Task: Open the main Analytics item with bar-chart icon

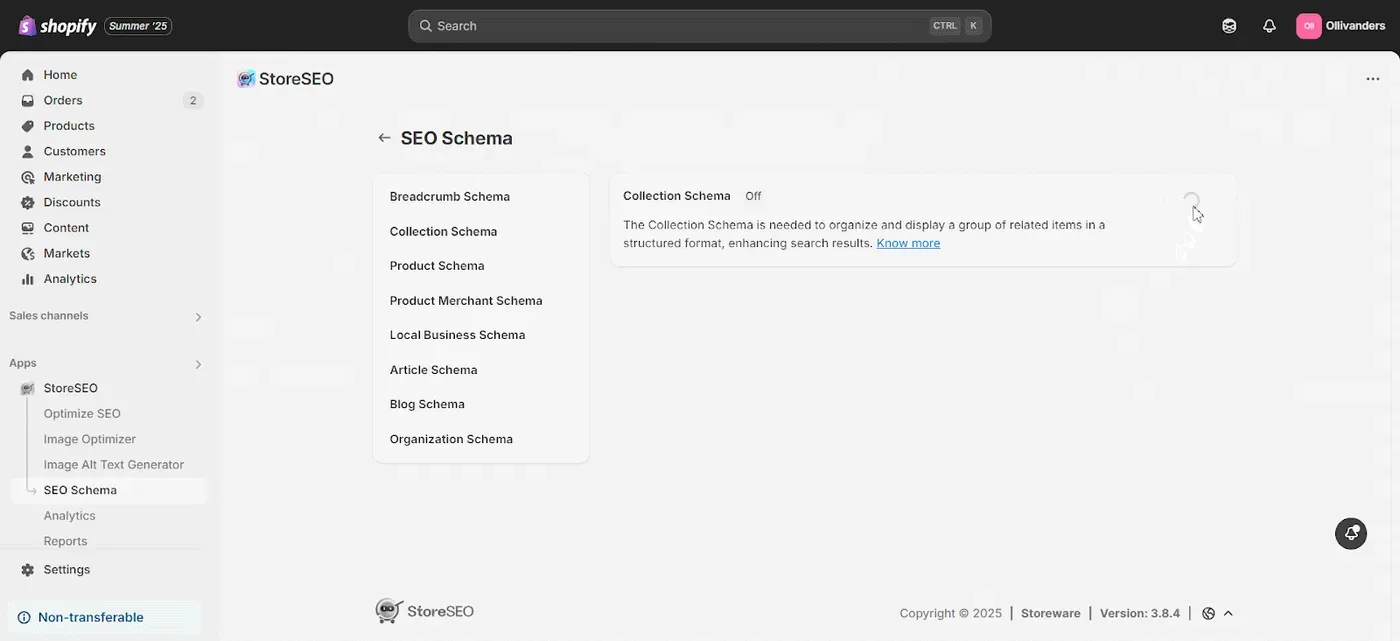Action: (x=70, y=279)
